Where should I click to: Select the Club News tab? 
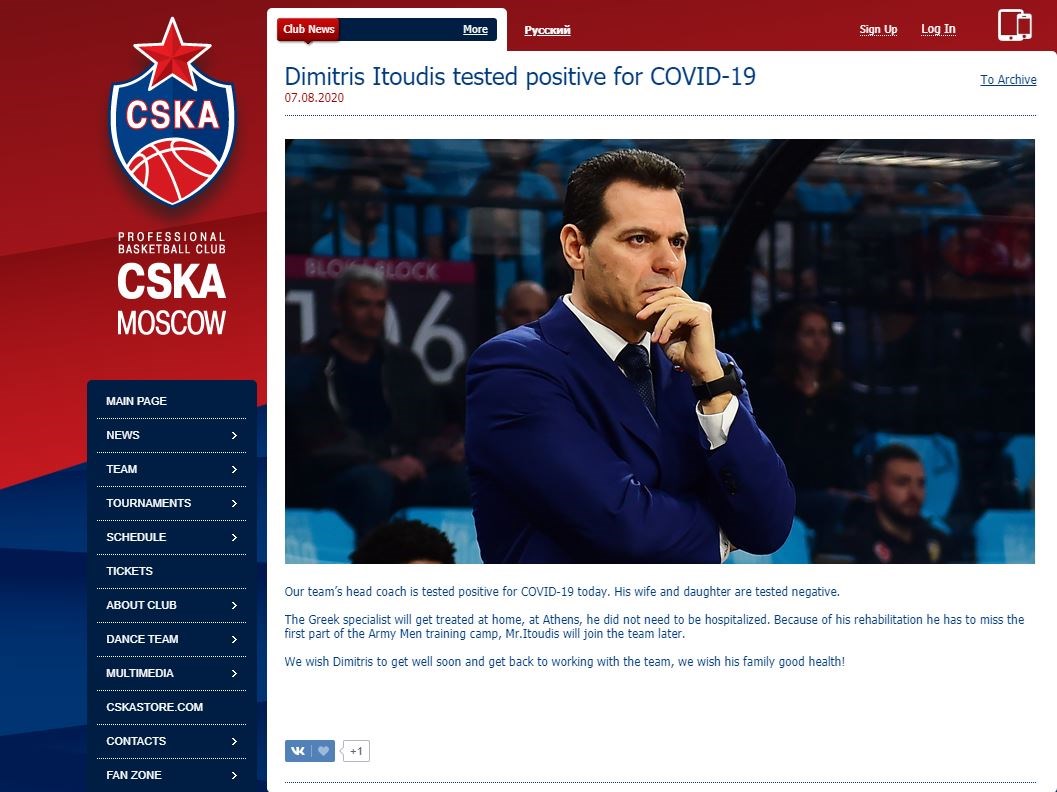(308, 29)
